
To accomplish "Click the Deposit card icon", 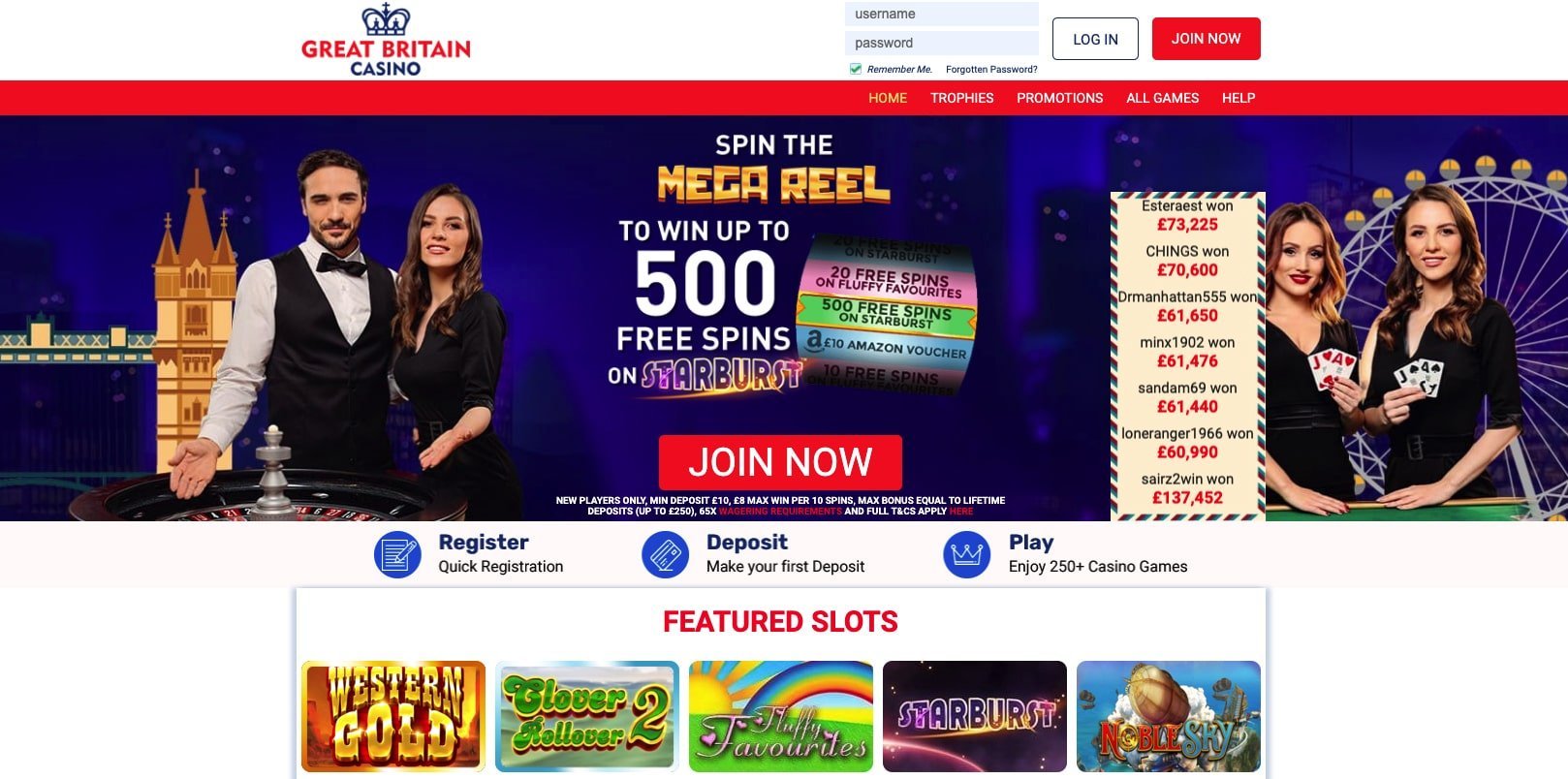I will tap(665, 555).
